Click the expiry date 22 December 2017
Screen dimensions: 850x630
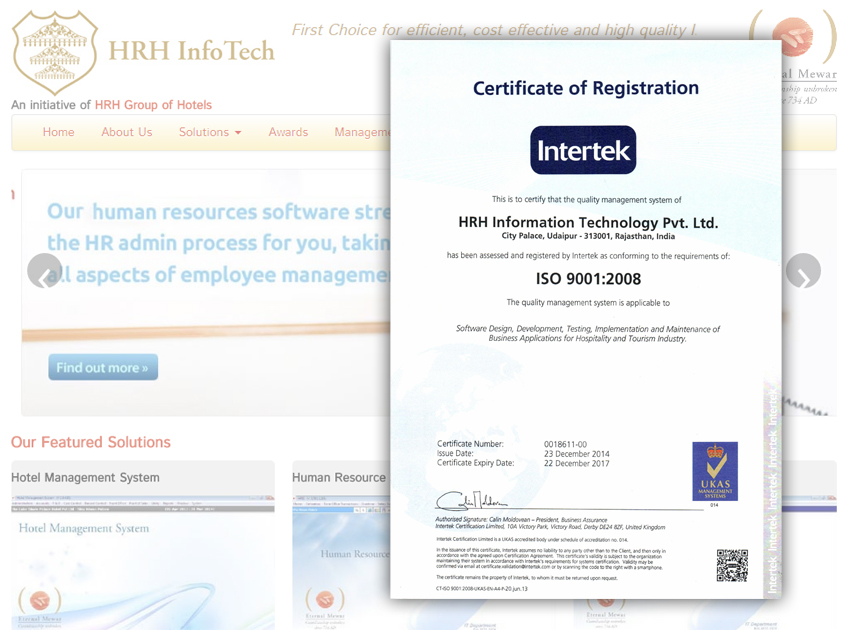point(577,464)
